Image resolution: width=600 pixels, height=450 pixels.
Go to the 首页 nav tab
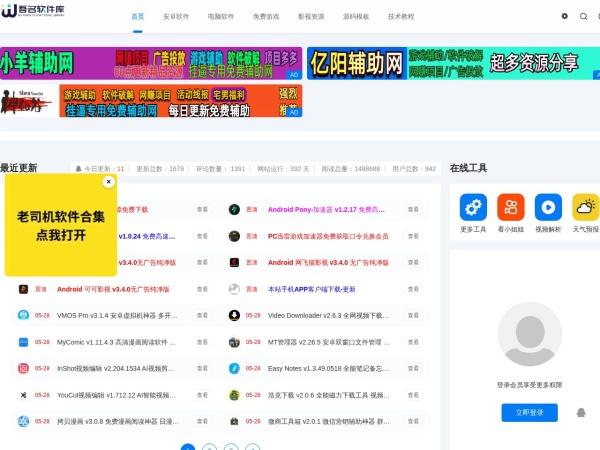pyautogui.click(x=138, y=16)
